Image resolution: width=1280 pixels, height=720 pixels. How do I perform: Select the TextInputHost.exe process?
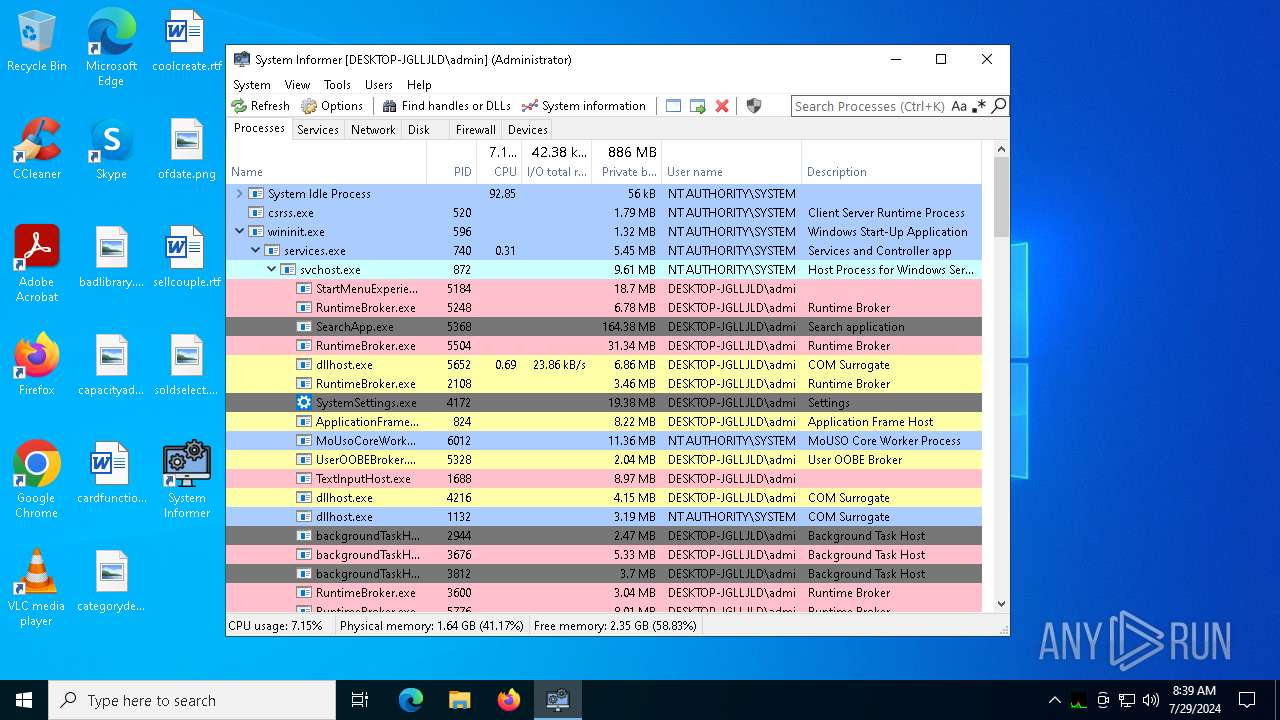604,479
